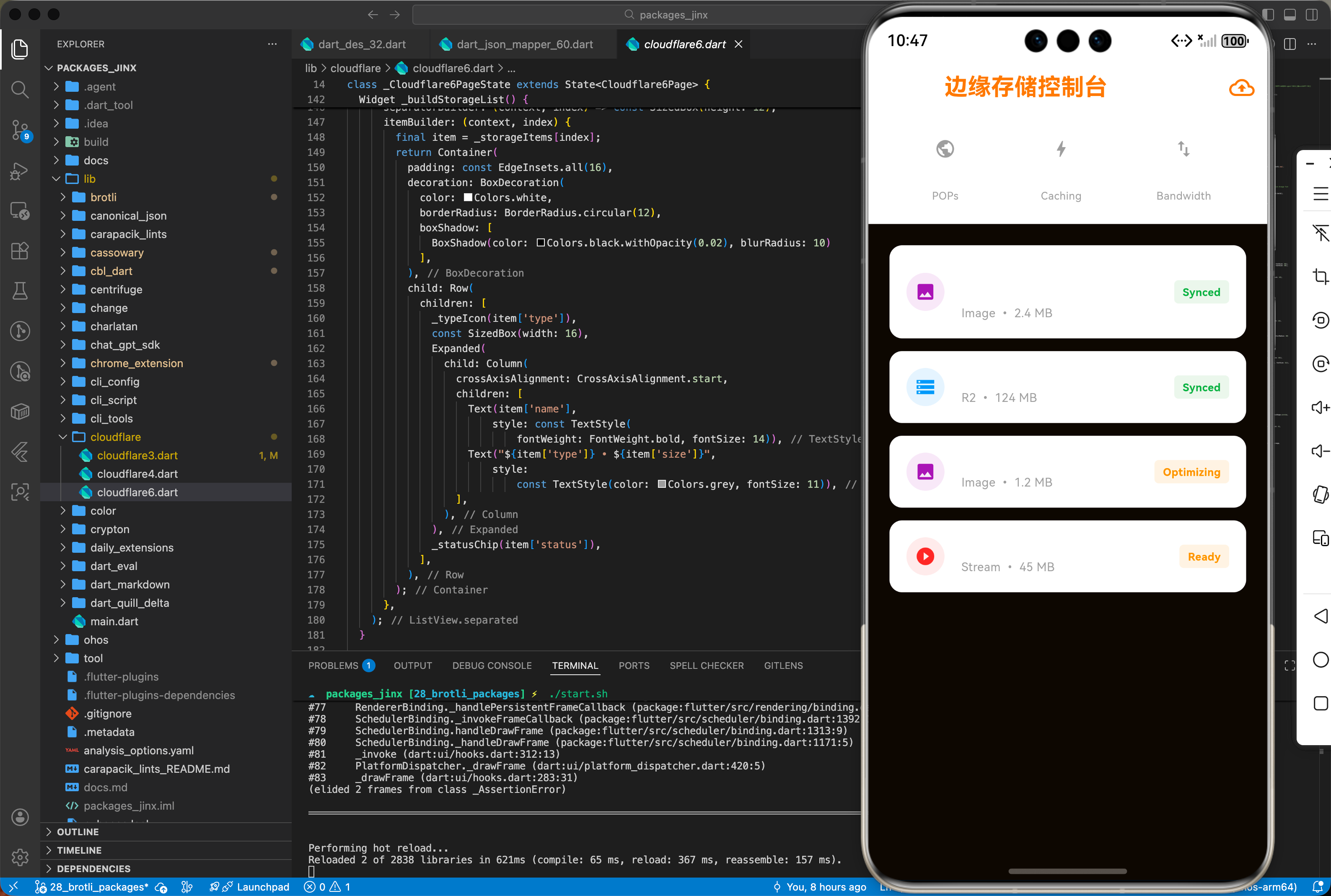This screenshot has width=1331, height=896.
Task: Click the cloud upload icon in app
Action: pos(1241,88)
